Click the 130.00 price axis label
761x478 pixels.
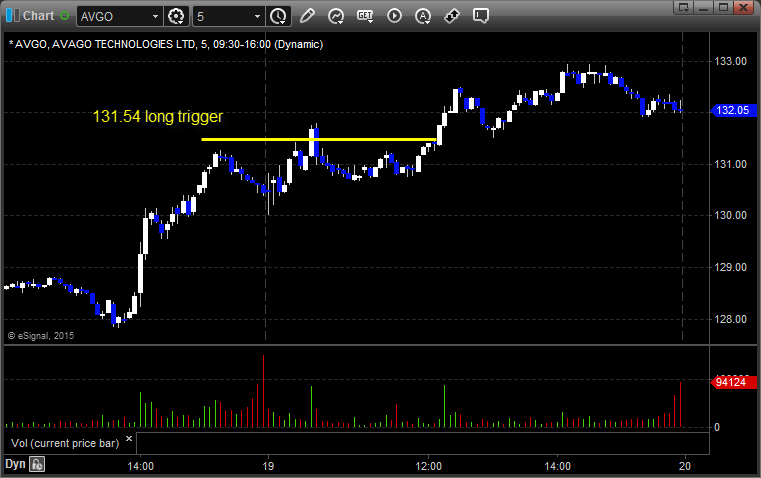pos(730,215)
